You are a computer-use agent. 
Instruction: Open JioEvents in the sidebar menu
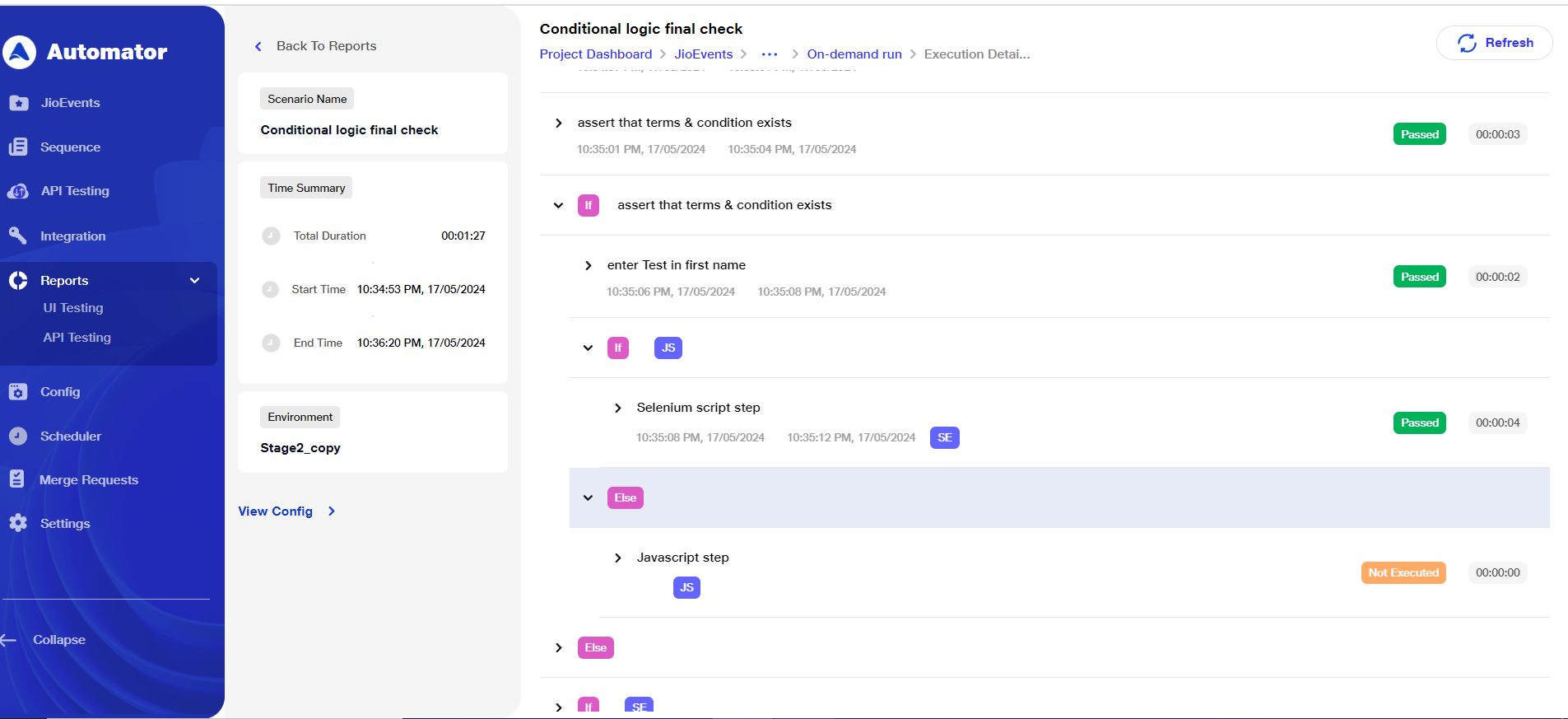[x=70, y=103]
